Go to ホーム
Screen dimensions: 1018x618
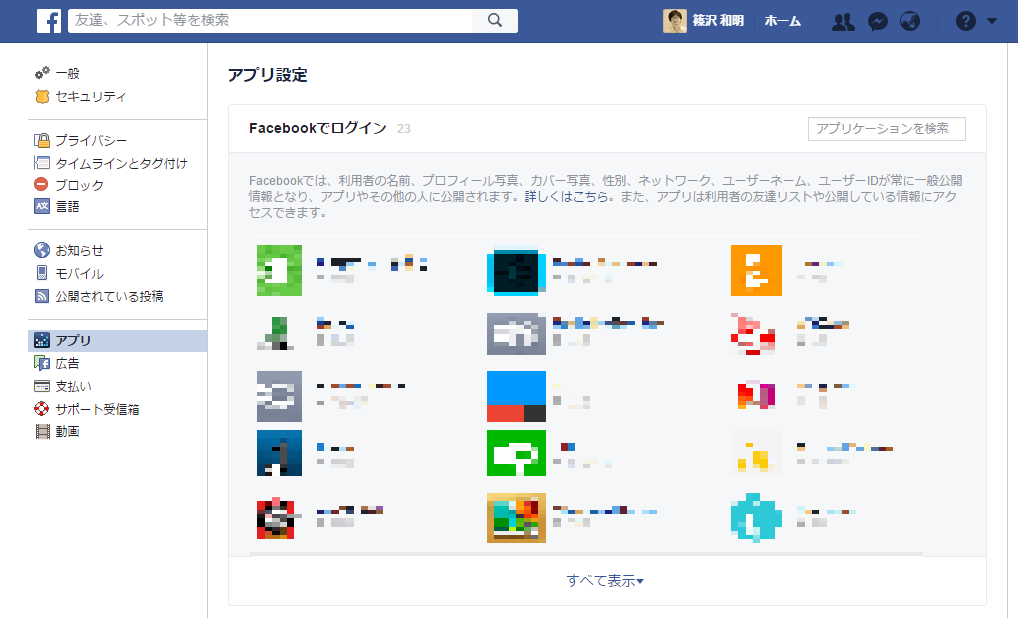pyautogui.click(x=782, y=21)
